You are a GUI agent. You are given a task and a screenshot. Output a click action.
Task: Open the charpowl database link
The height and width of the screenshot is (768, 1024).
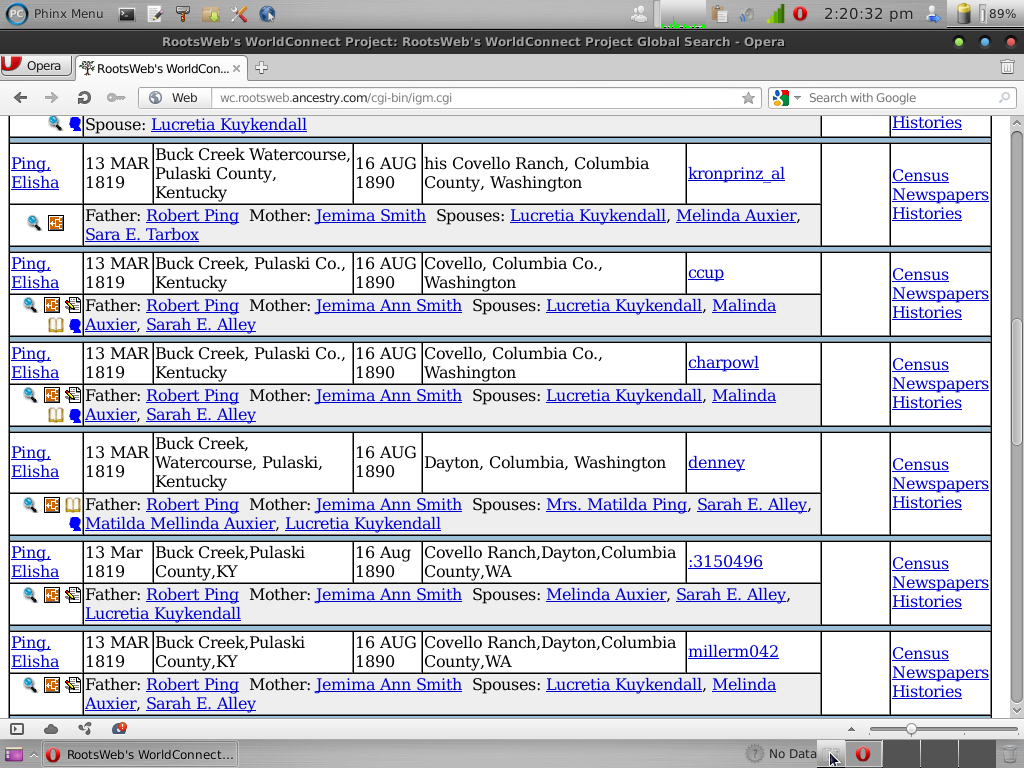pos(723,362)
